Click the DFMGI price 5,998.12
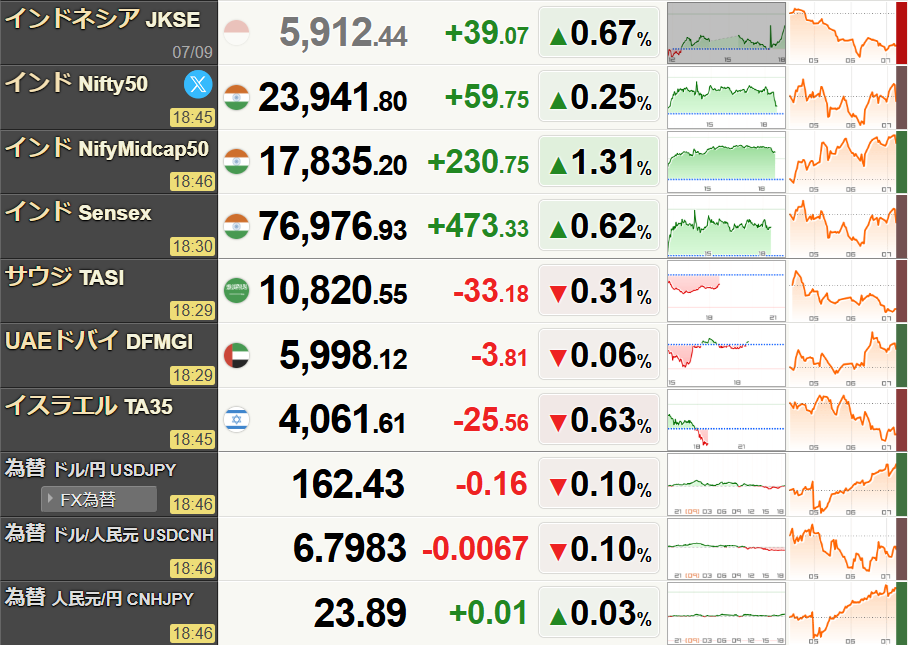The height and width of the screenshot is (645, 908). 343,356
